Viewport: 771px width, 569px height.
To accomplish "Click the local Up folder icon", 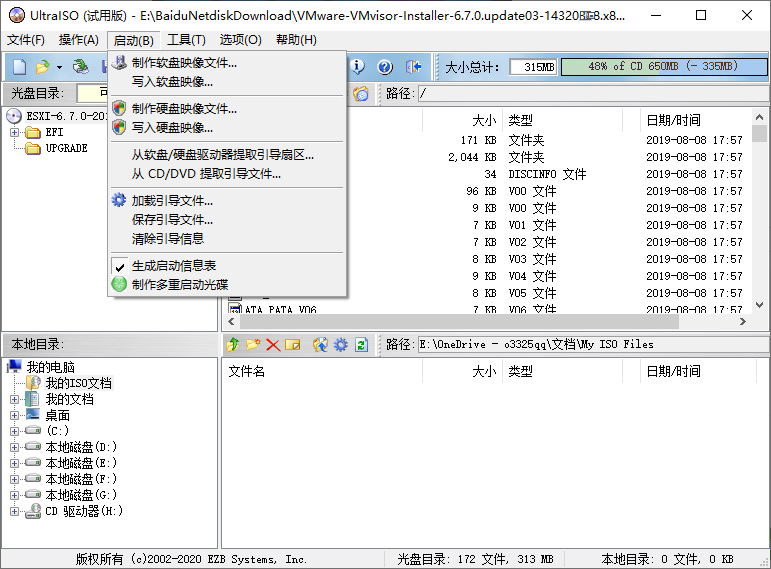I will coord(233,345).
